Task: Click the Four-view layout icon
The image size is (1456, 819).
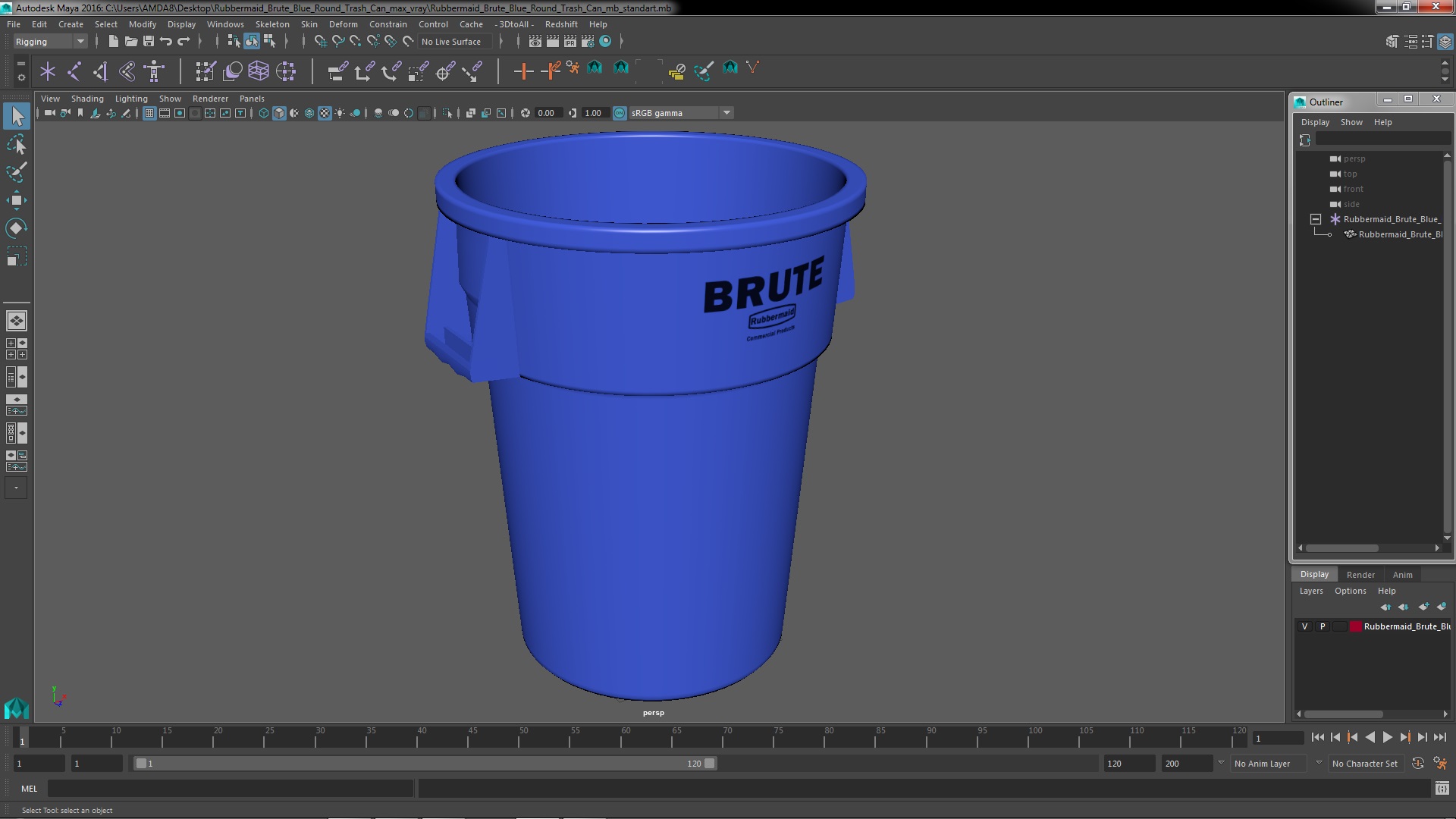Action: [x=17, y=349]
